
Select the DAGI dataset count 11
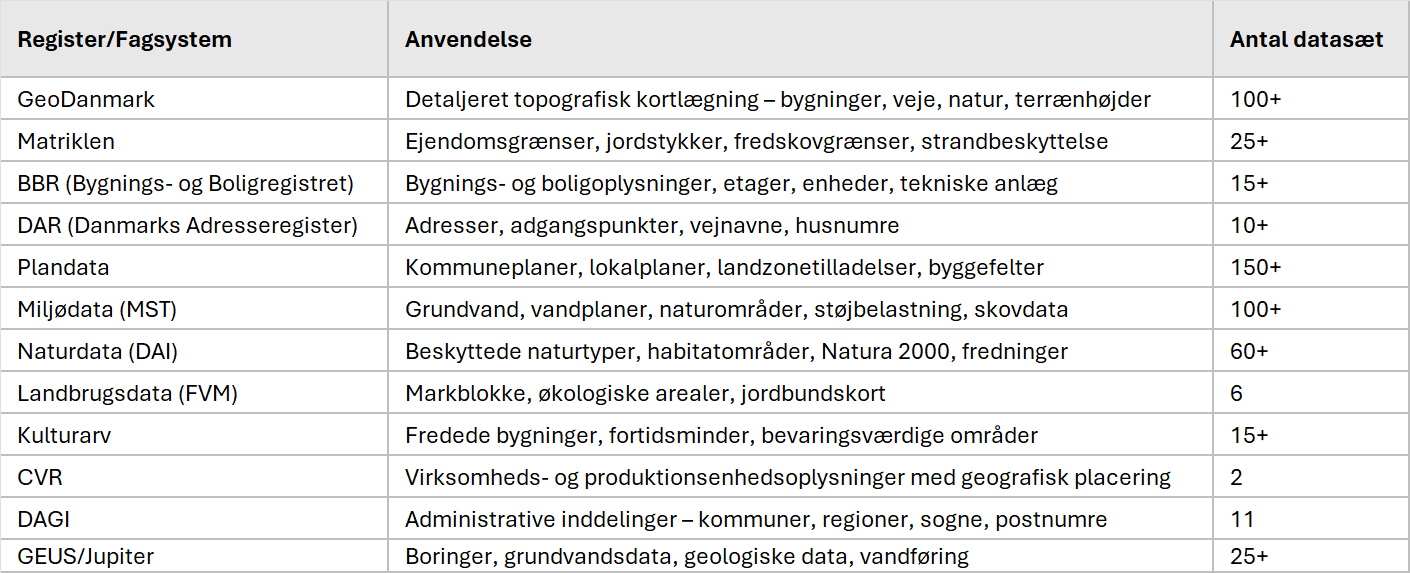(1242, 520)
